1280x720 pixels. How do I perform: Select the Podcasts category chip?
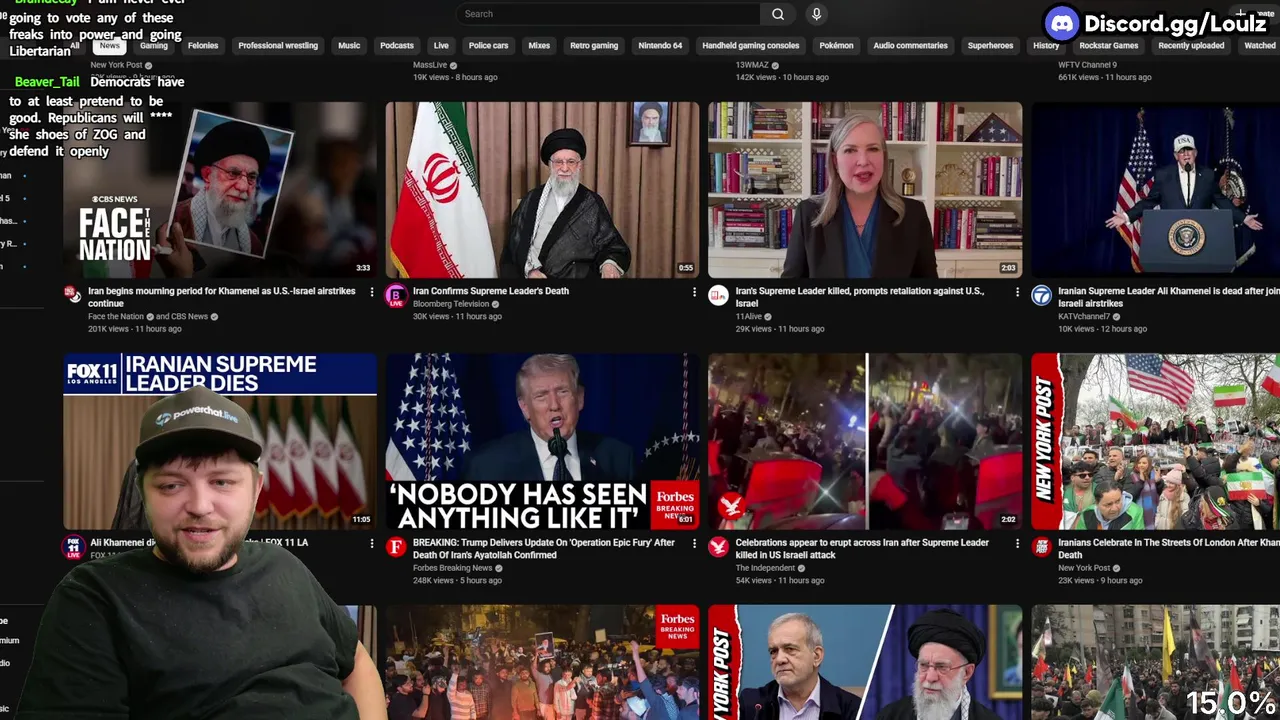[x=397, y=46]
